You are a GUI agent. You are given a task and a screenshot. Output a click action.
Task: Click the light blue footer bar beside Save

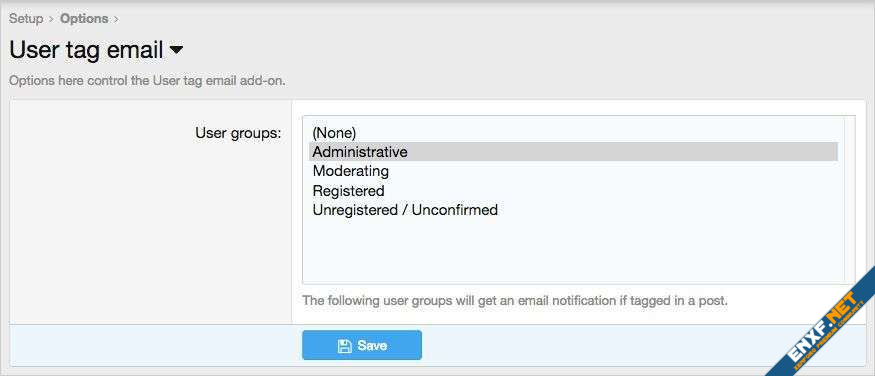(642, 345)
